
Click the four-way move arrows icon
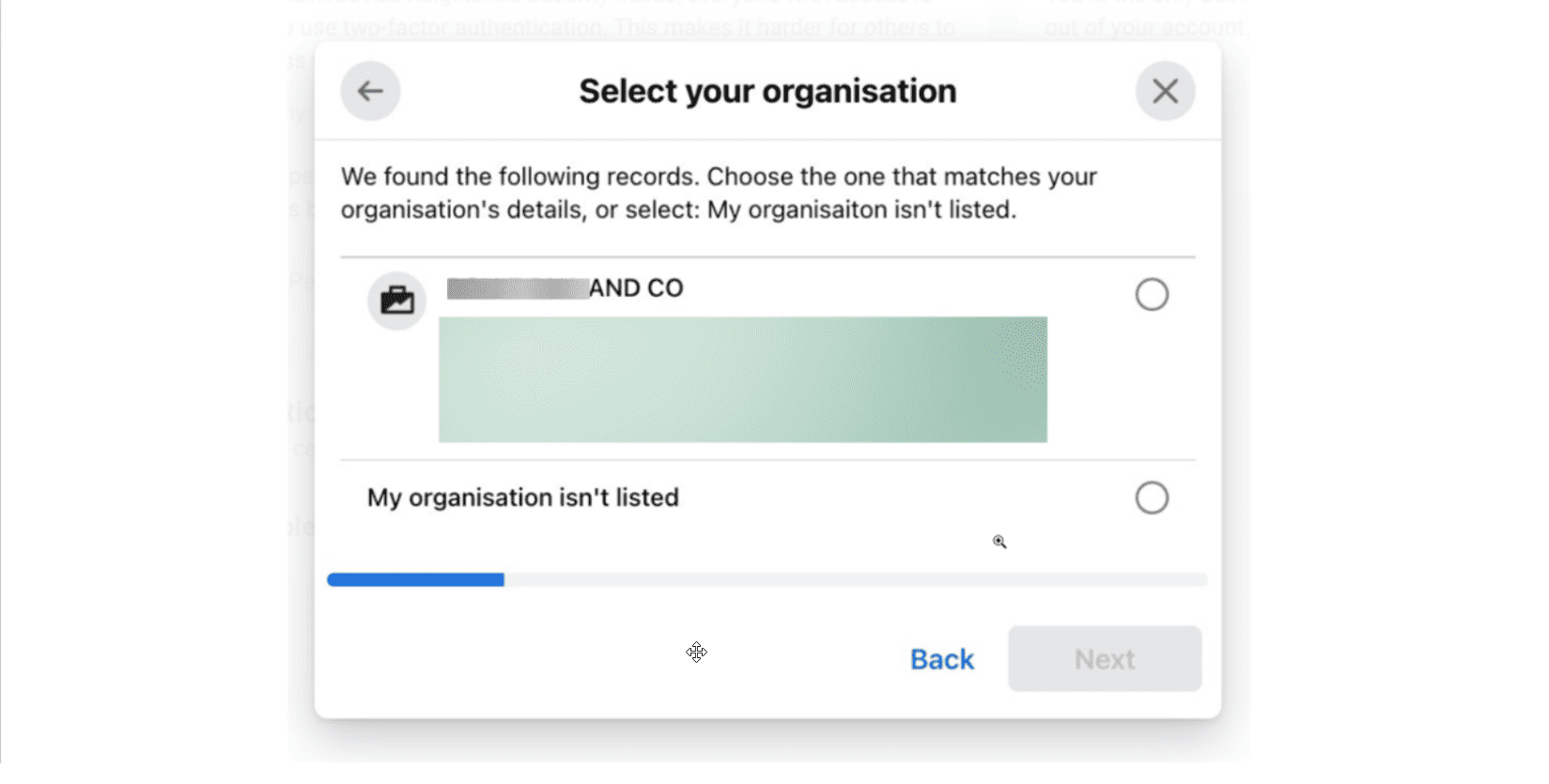(696, 652)
